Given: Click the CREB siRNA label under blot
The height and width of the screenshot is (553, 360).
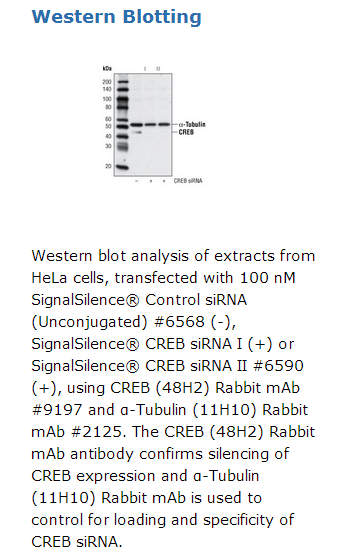Looking at the screenshot, I should click(x=188, y=181).
